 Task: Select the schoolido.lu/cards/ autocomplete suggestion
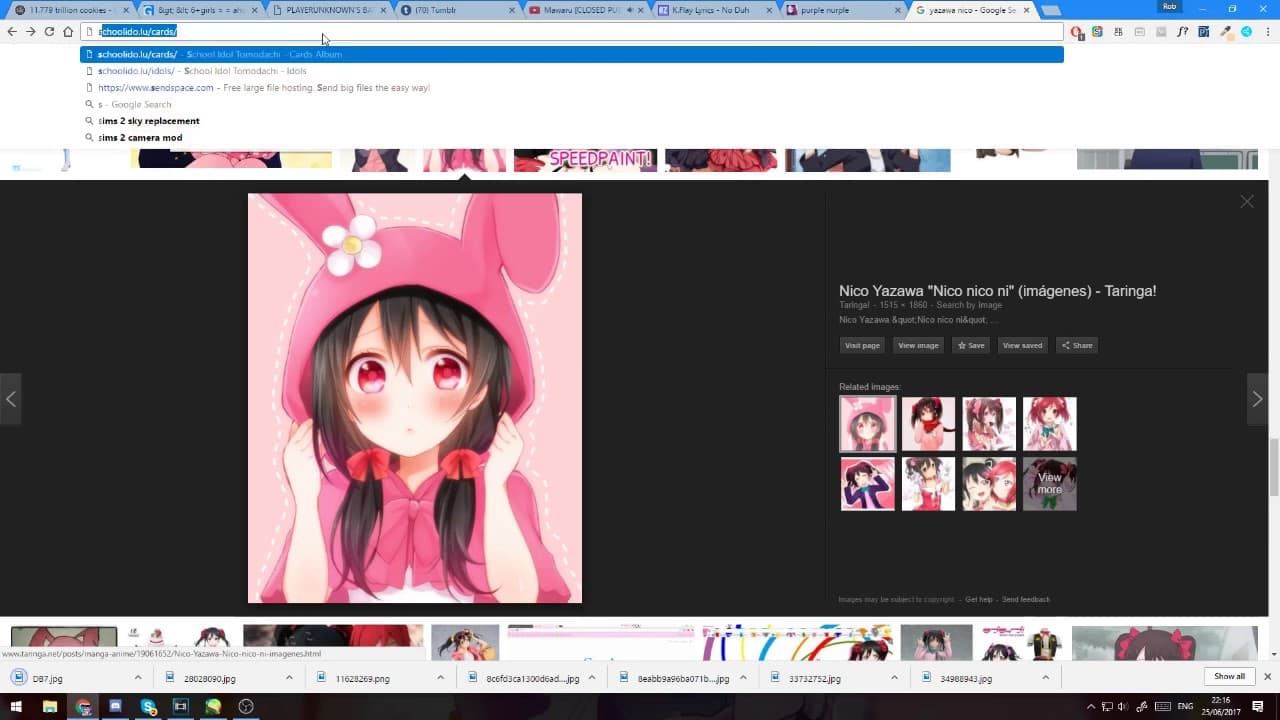572,54
